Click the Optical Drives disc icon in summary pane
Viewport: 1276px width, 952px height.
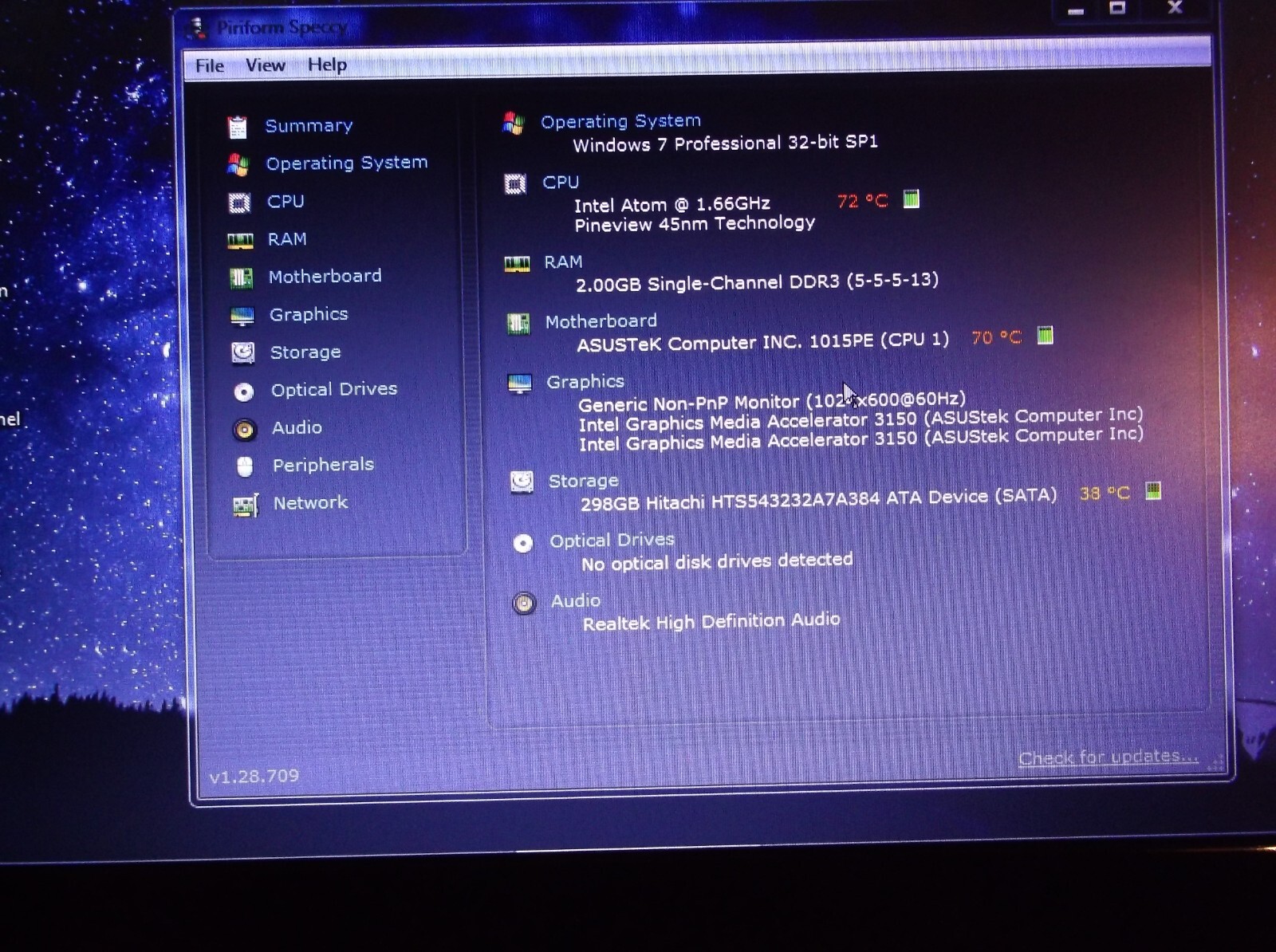523,544
